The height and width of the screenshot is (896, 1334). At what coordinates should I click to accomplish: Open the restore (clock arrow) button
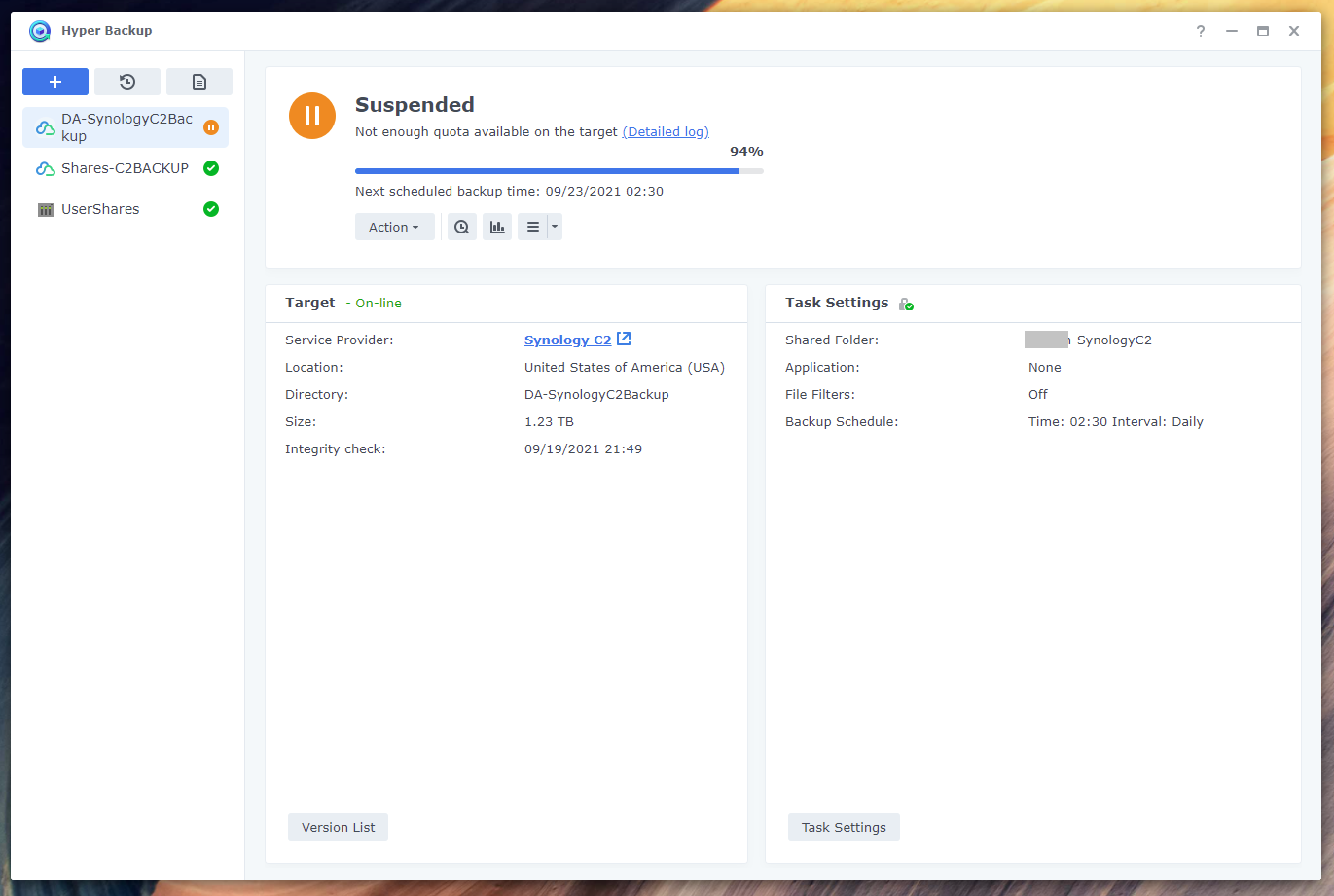pos(127,82)
